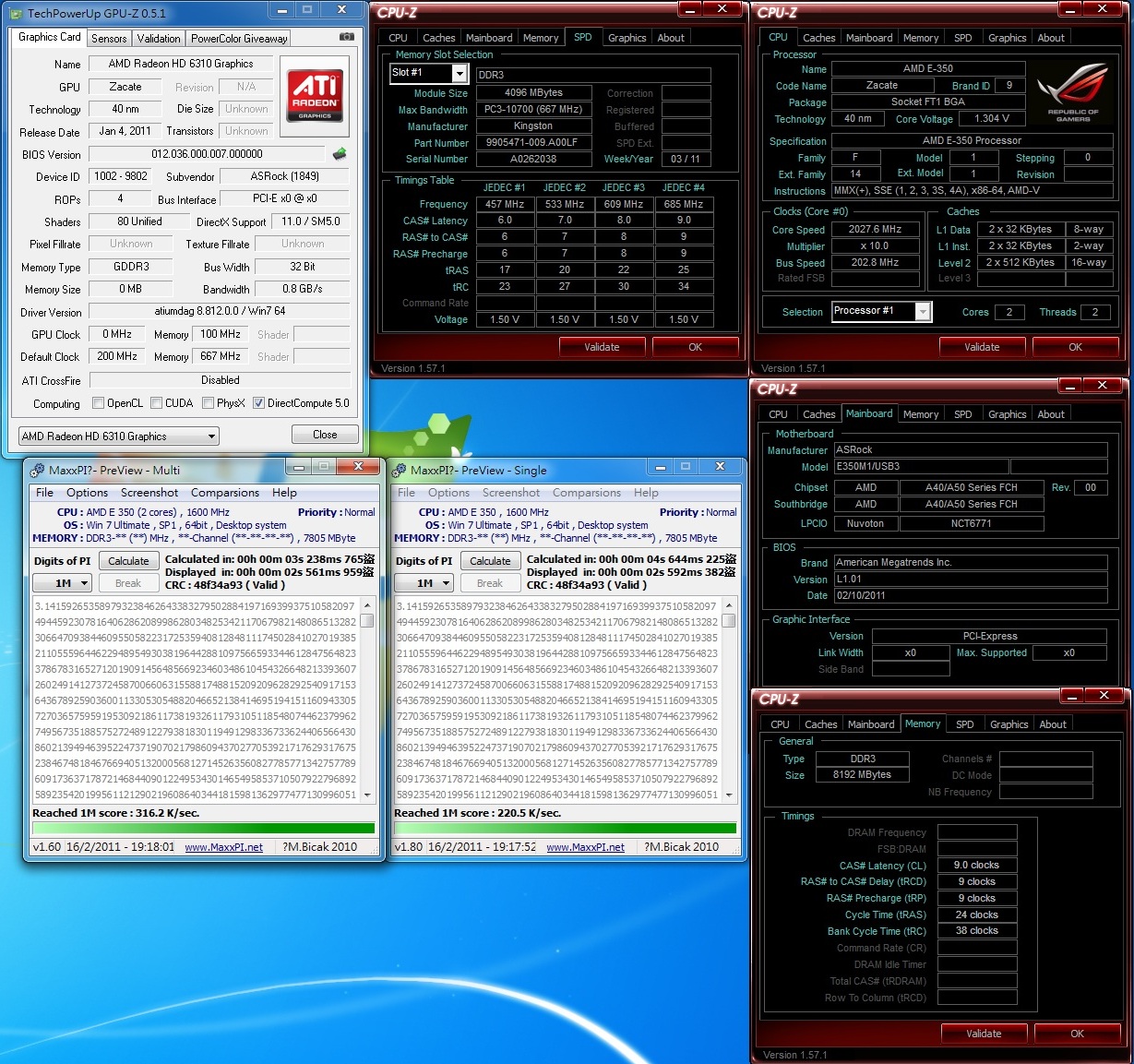Click OK in CPU-Z SPD window
This screenshot has height=1064, width=1134.
[696, 347]
